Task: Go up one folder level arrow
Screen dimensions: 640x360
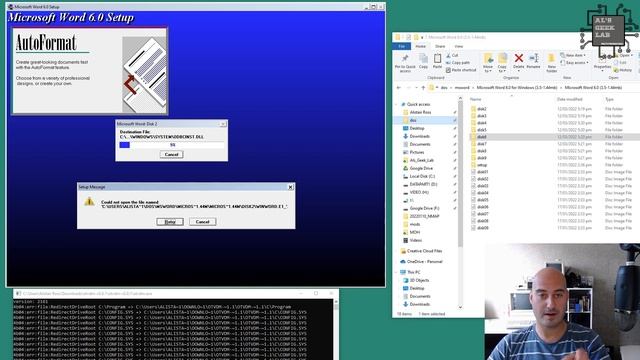Action: pos(423,87)
